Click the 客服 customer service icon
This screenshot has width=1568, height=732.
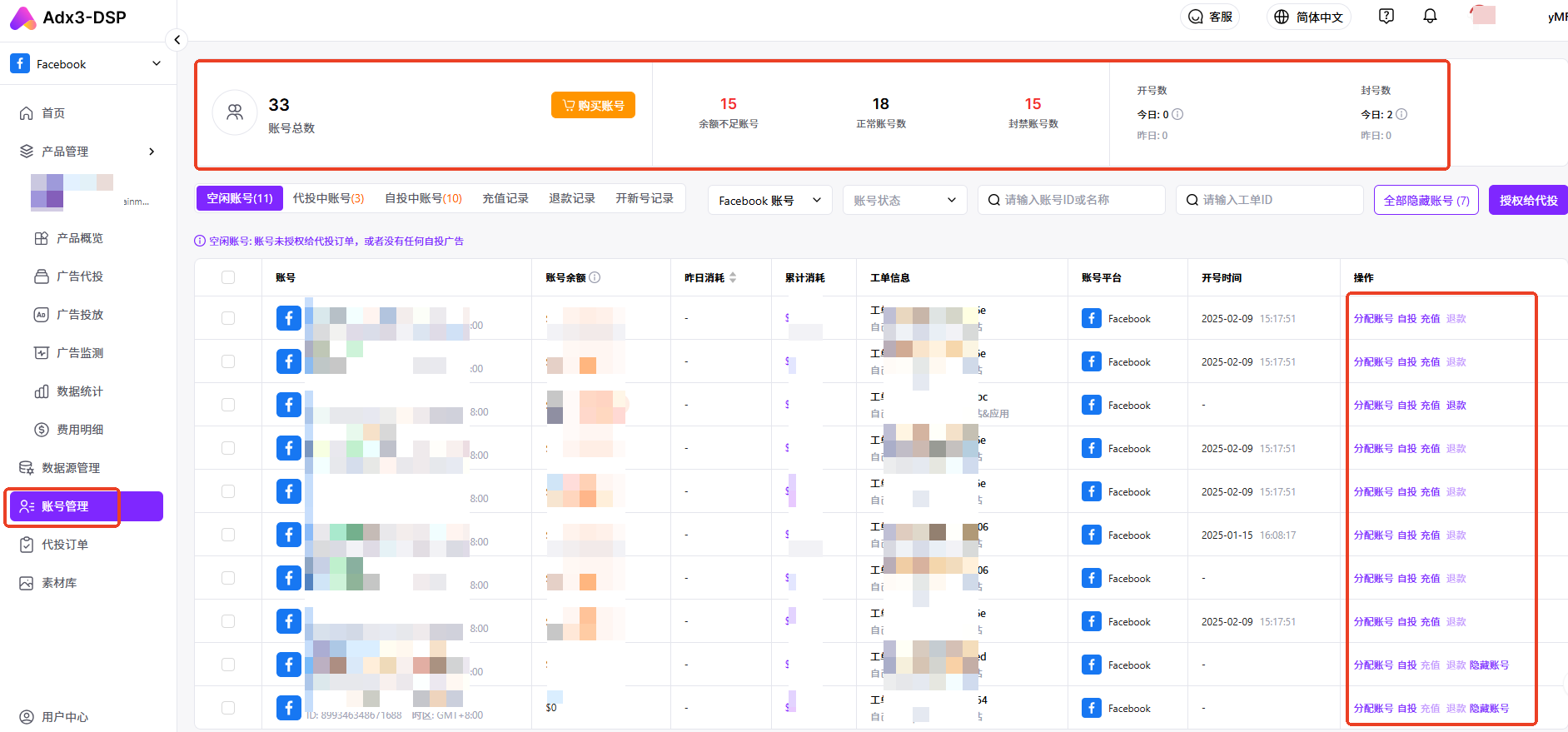tap(1210, 17)
